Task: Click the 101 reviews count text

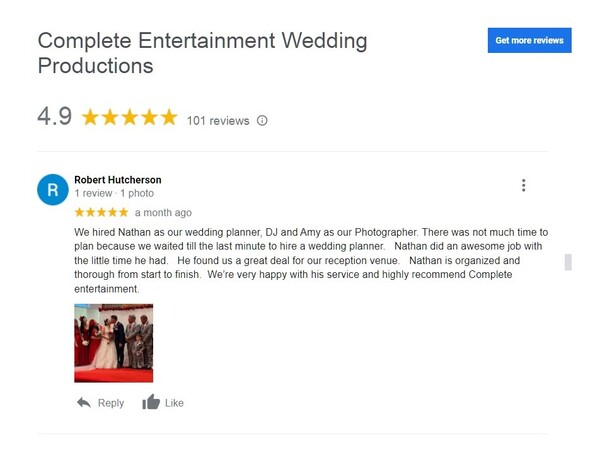Action: coord(218,121)
